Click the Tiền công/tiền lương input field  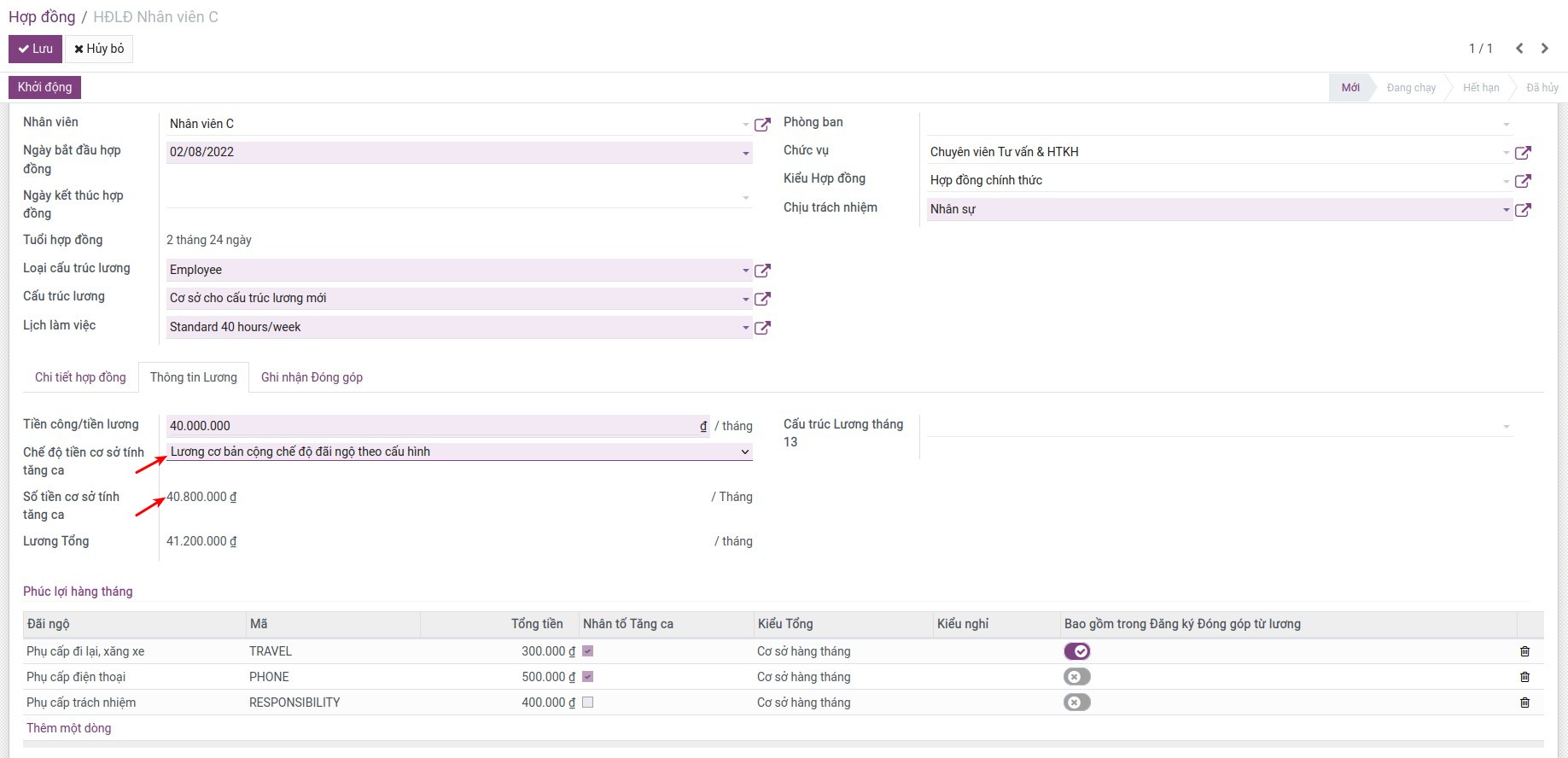pos(431,426)
